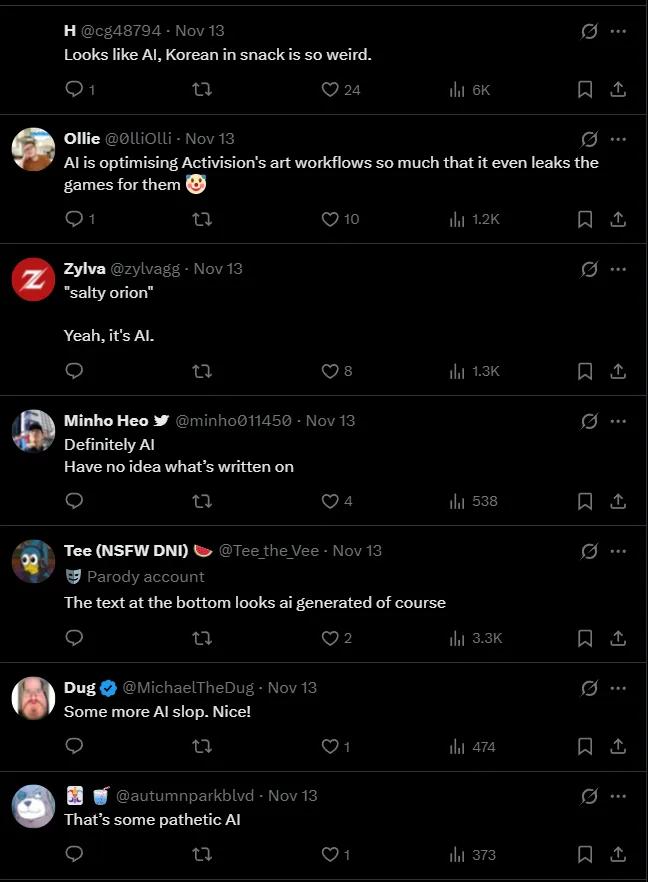This screenshot has height=882, width=648.
Task: Open the Nov 13 timestamp on Tee's tweet
Action: point(357,550)
